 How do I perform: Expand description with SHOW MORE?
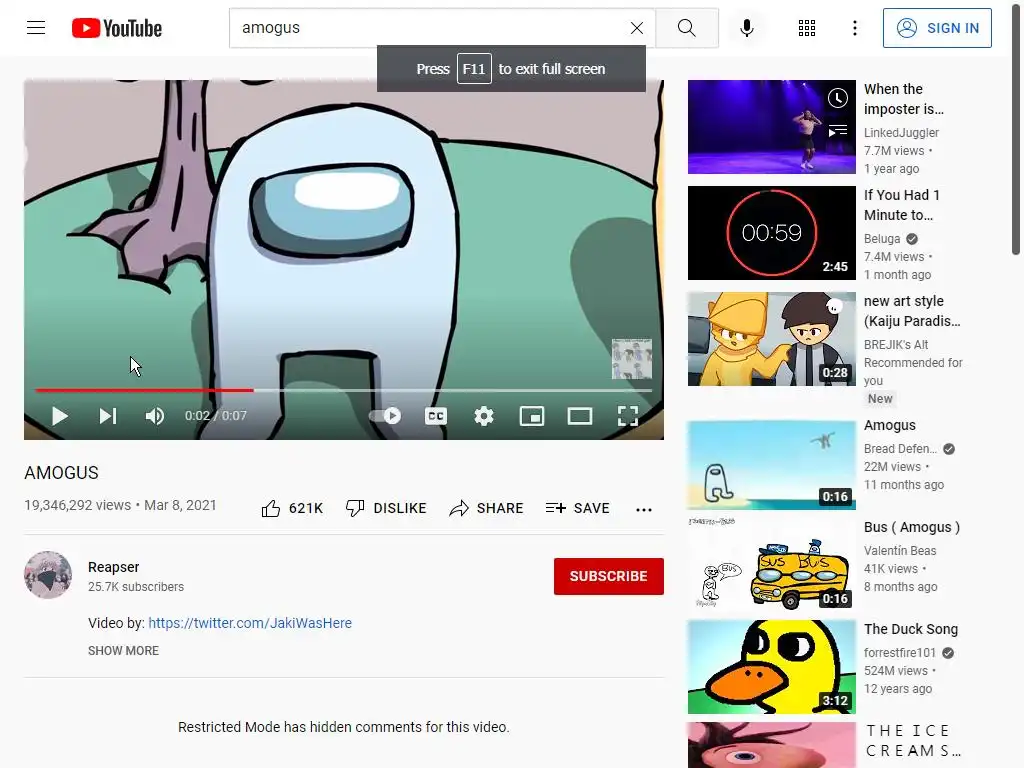(123, 650)
